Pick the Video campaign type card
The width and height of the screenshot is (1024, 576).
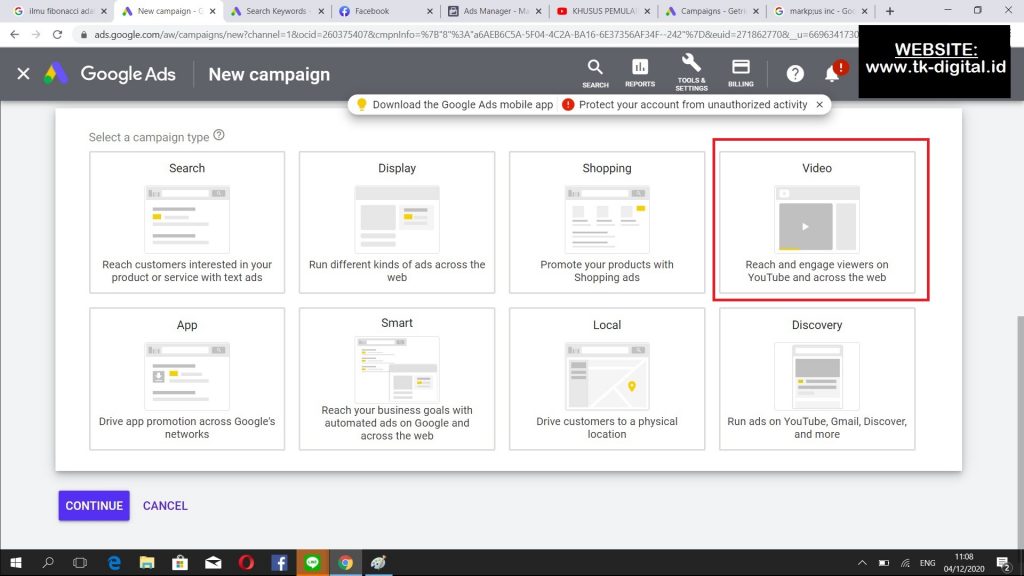tap(817, 222)
